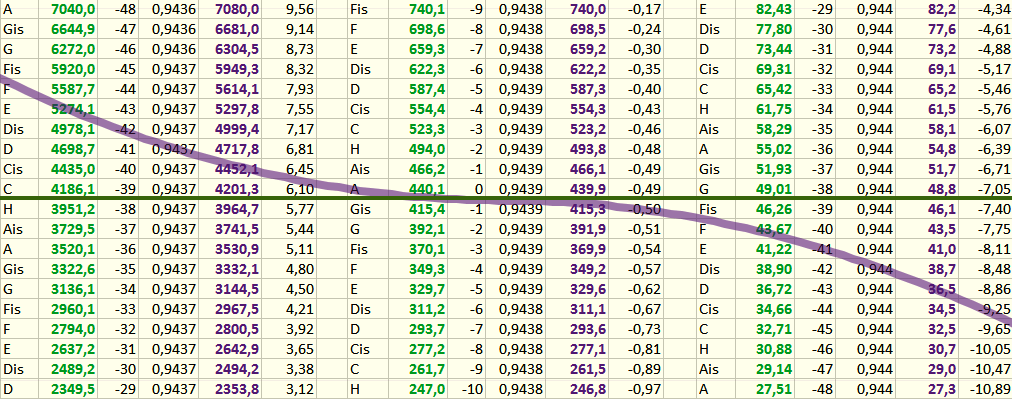Click the purple value 3144,5
1012x399 pixels.
click(x=238, y=289)
